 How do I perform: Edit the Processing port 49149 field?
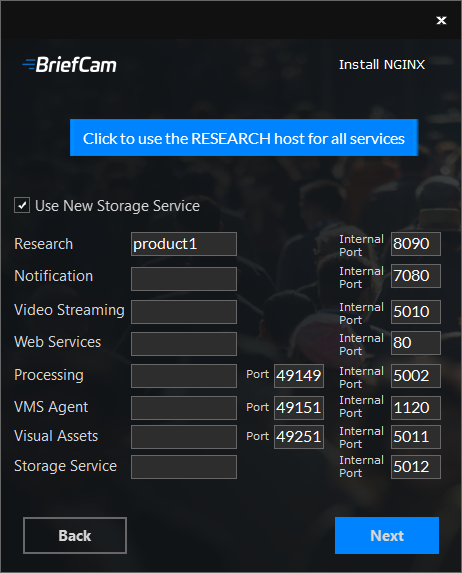pyautogui.click(x=299, y=376)
